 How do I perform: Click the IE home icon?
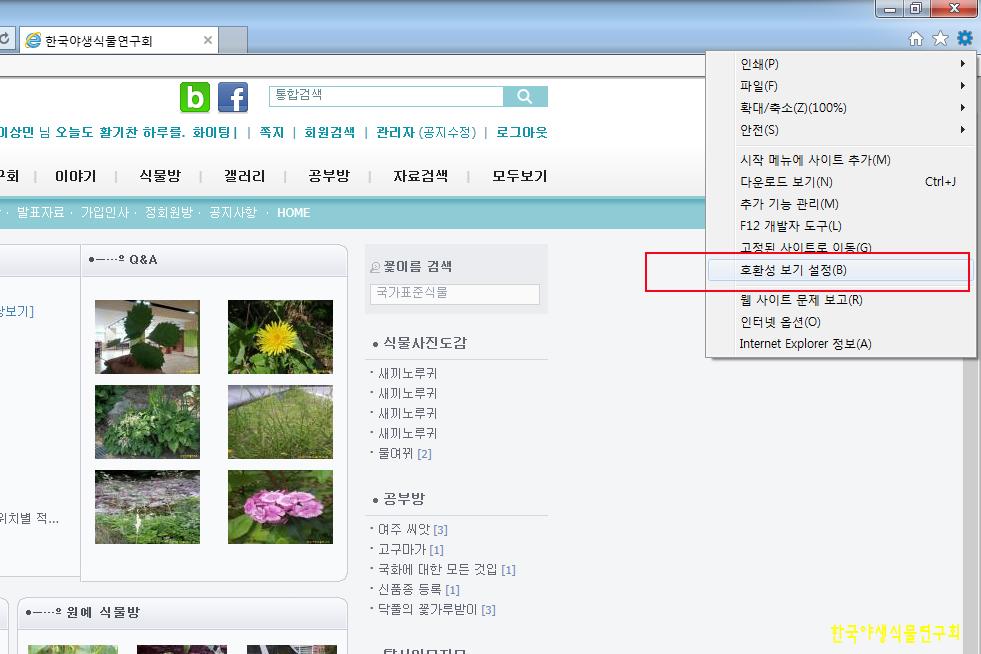point(915,39)
